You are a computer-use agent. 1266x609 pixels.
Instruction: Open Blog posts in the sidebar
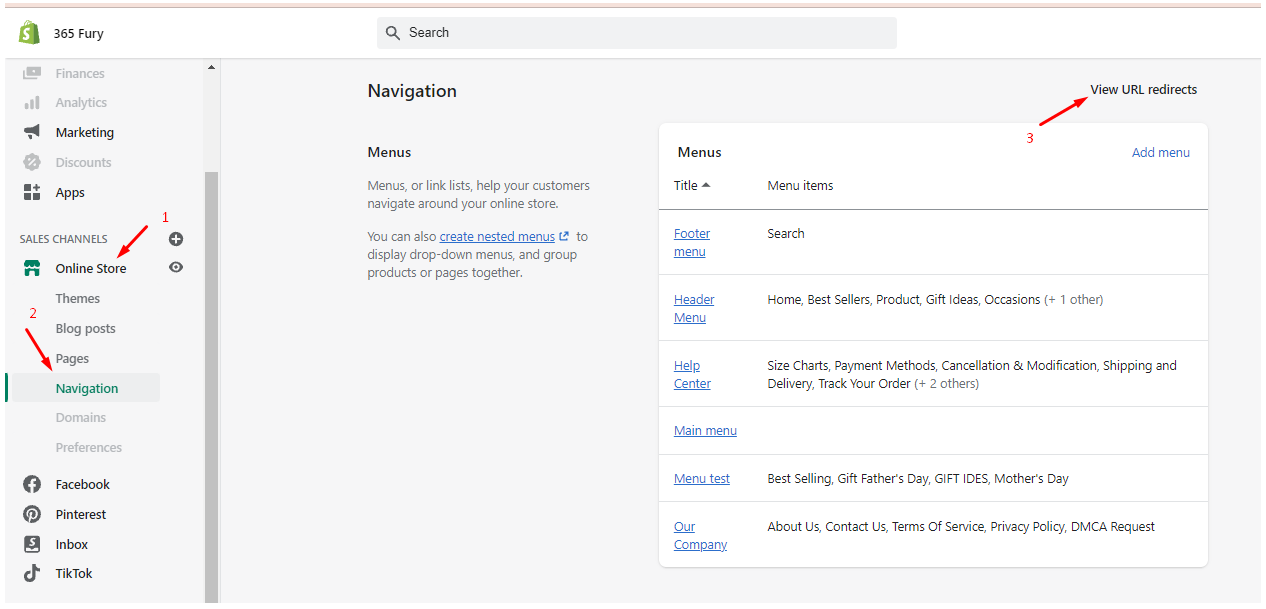[x=86, y=328]
